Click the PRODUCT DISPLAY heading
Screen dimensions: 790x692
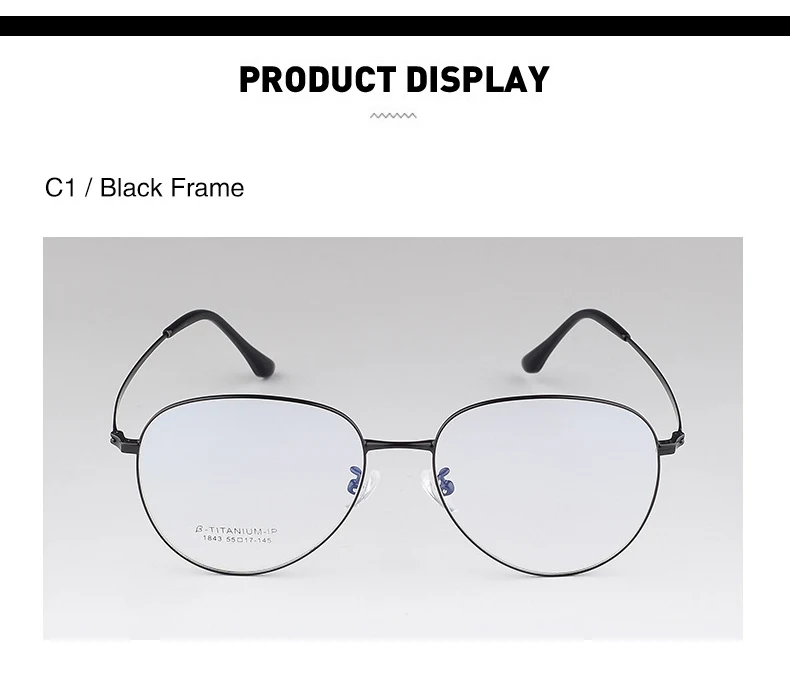(x=394, y=80)
